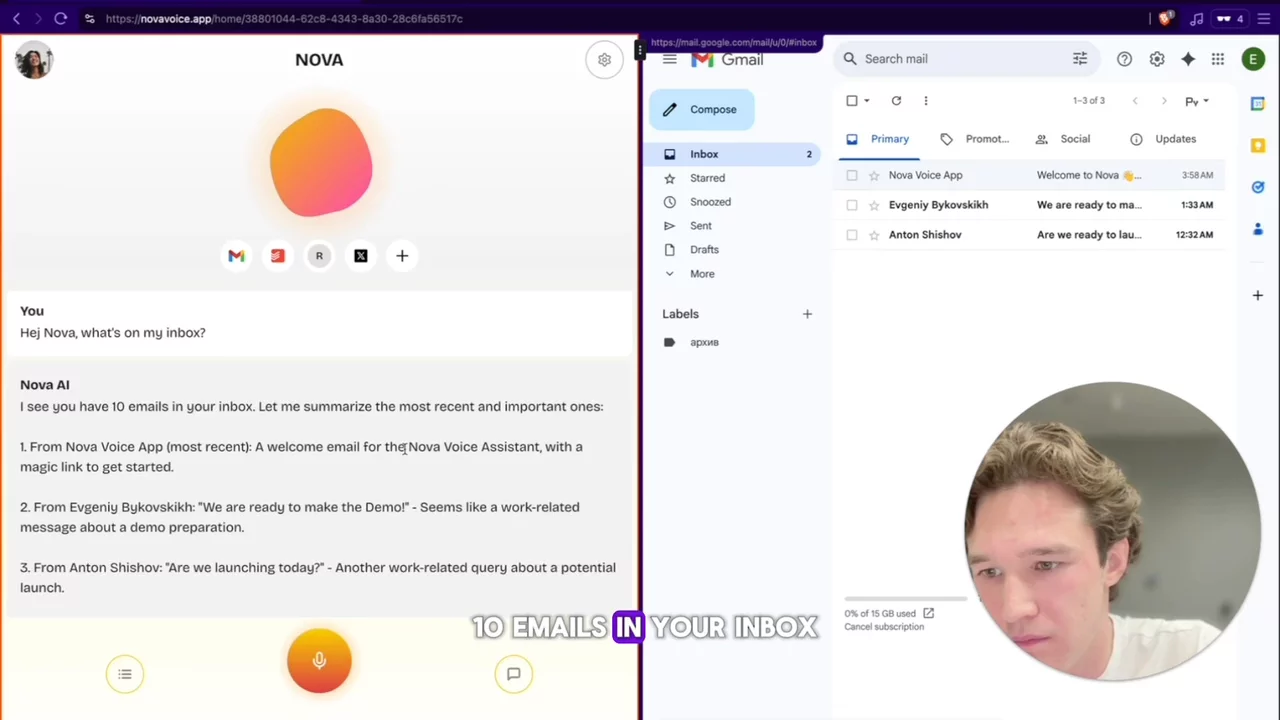
Task: Open Google Tasks side panel icon
Action: 1258,187
